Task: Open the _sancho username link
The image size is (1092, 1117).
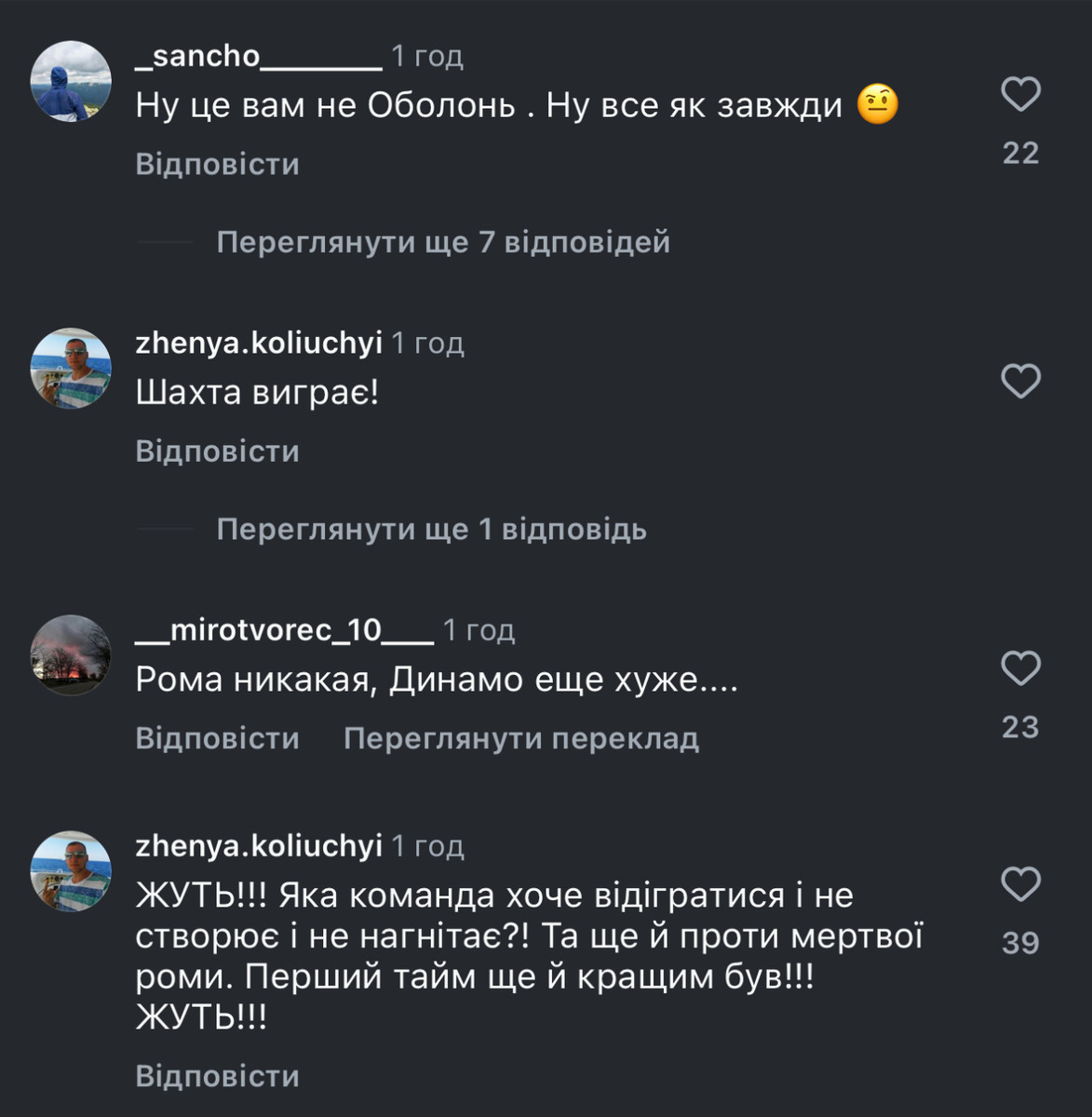Action: pyautogui.click(x=258, y=56)
